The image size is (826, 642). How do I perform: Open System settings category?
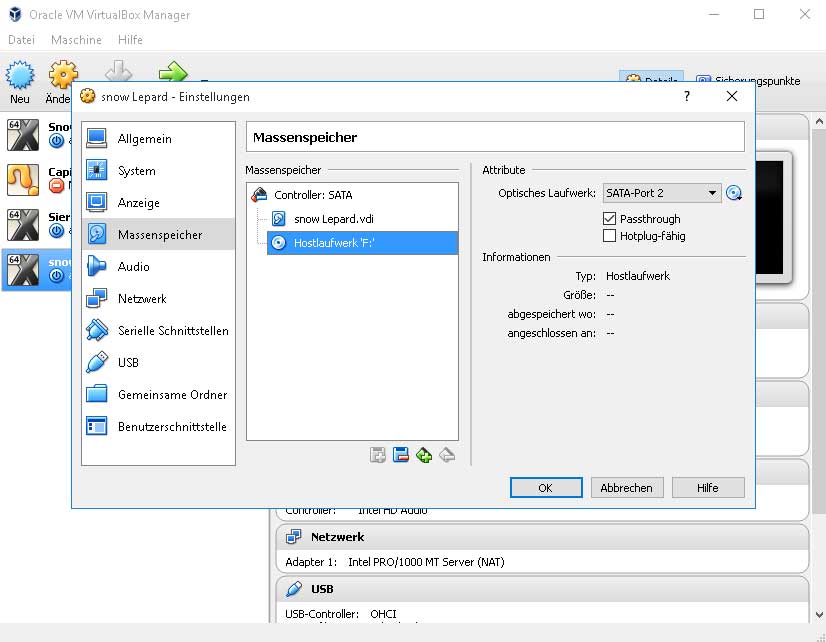[x=158, y=171]
